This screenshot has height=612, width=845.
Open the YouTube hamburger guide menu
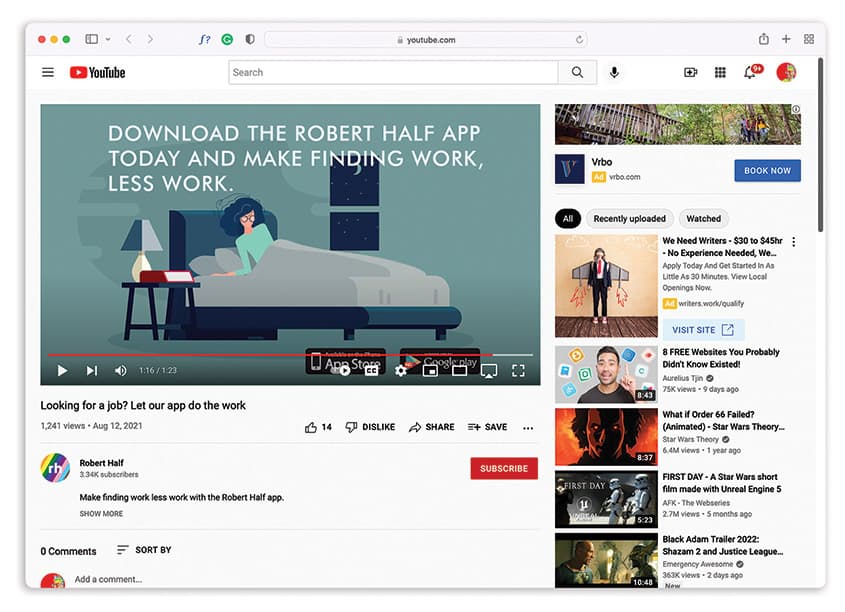coord(48,72)
